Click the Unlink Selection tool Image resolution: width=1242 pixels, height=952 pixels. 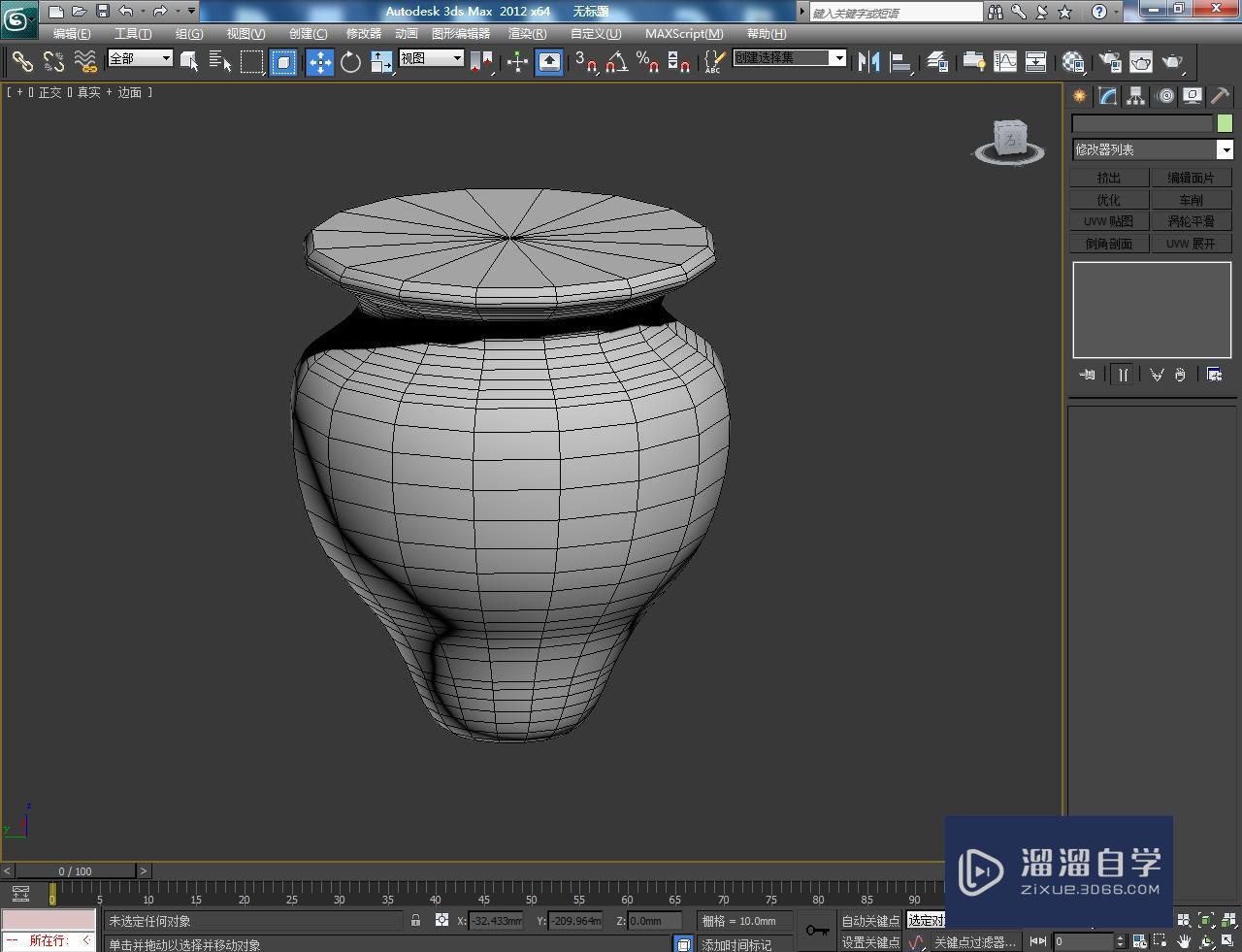pos(53,62)
